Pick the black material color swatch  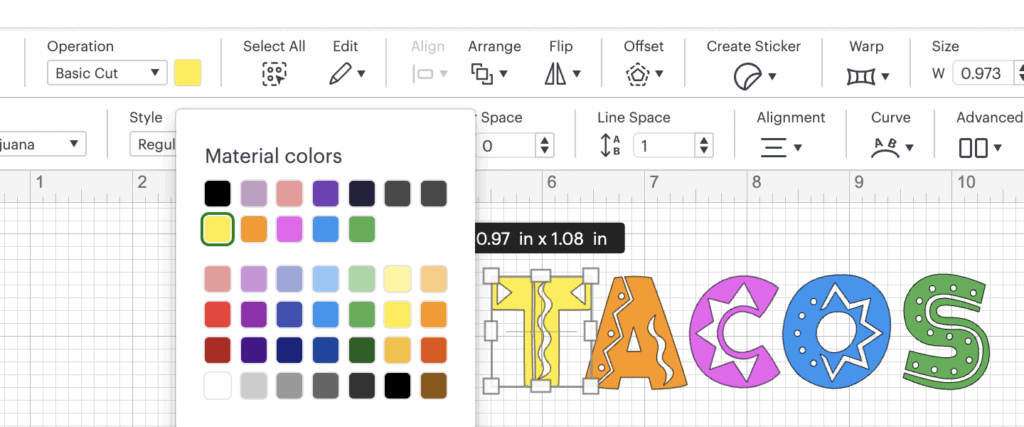coord(217,193)
